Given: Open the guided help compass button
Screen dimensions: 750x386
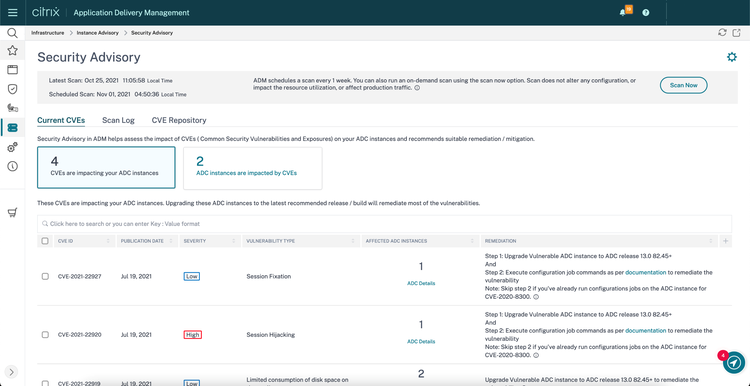Looking at the screenshot, I should [734, 363].
